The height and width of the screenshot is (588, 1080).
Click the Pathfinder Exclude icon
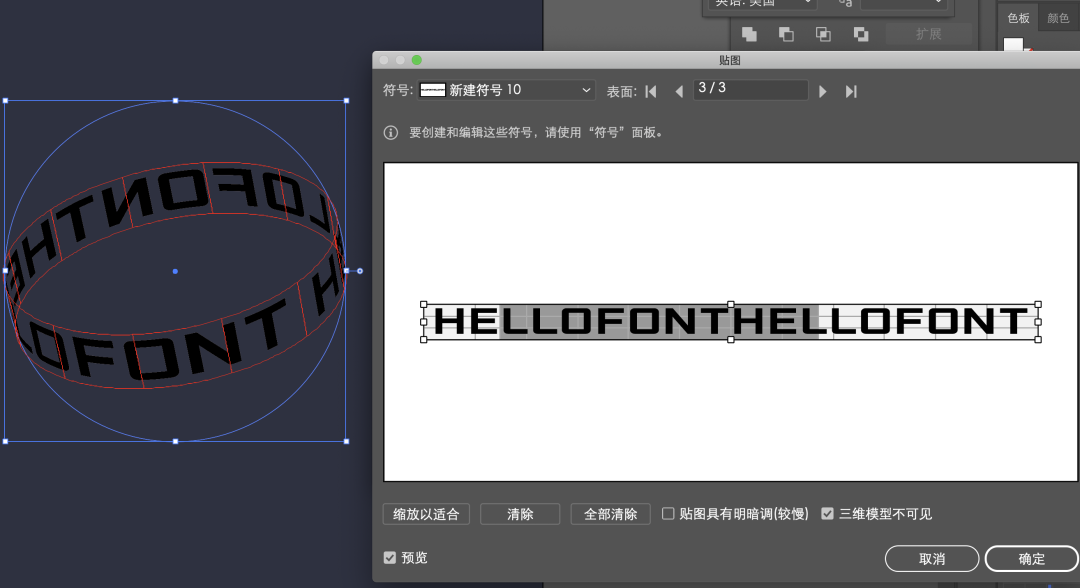[x=860, y=34]
